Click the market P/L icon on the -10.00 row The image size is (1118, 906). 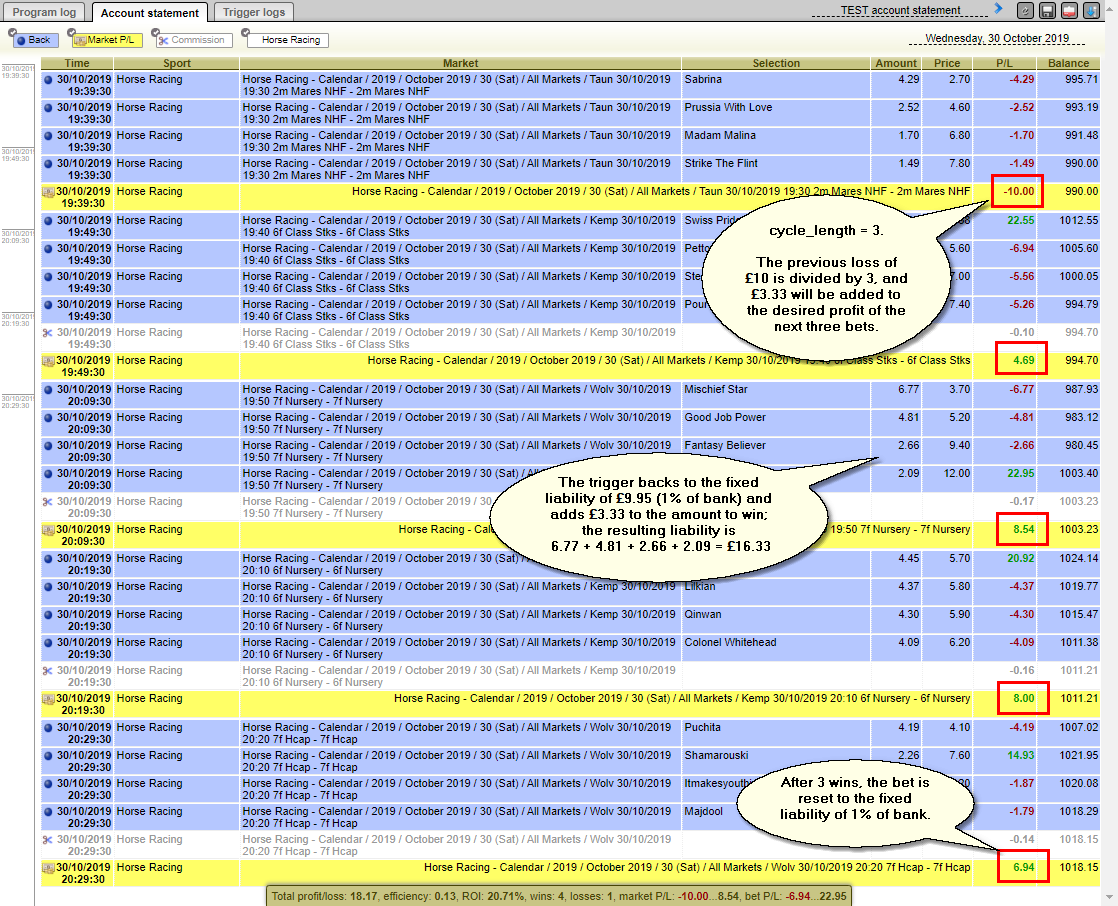click(x=48, y=191)
